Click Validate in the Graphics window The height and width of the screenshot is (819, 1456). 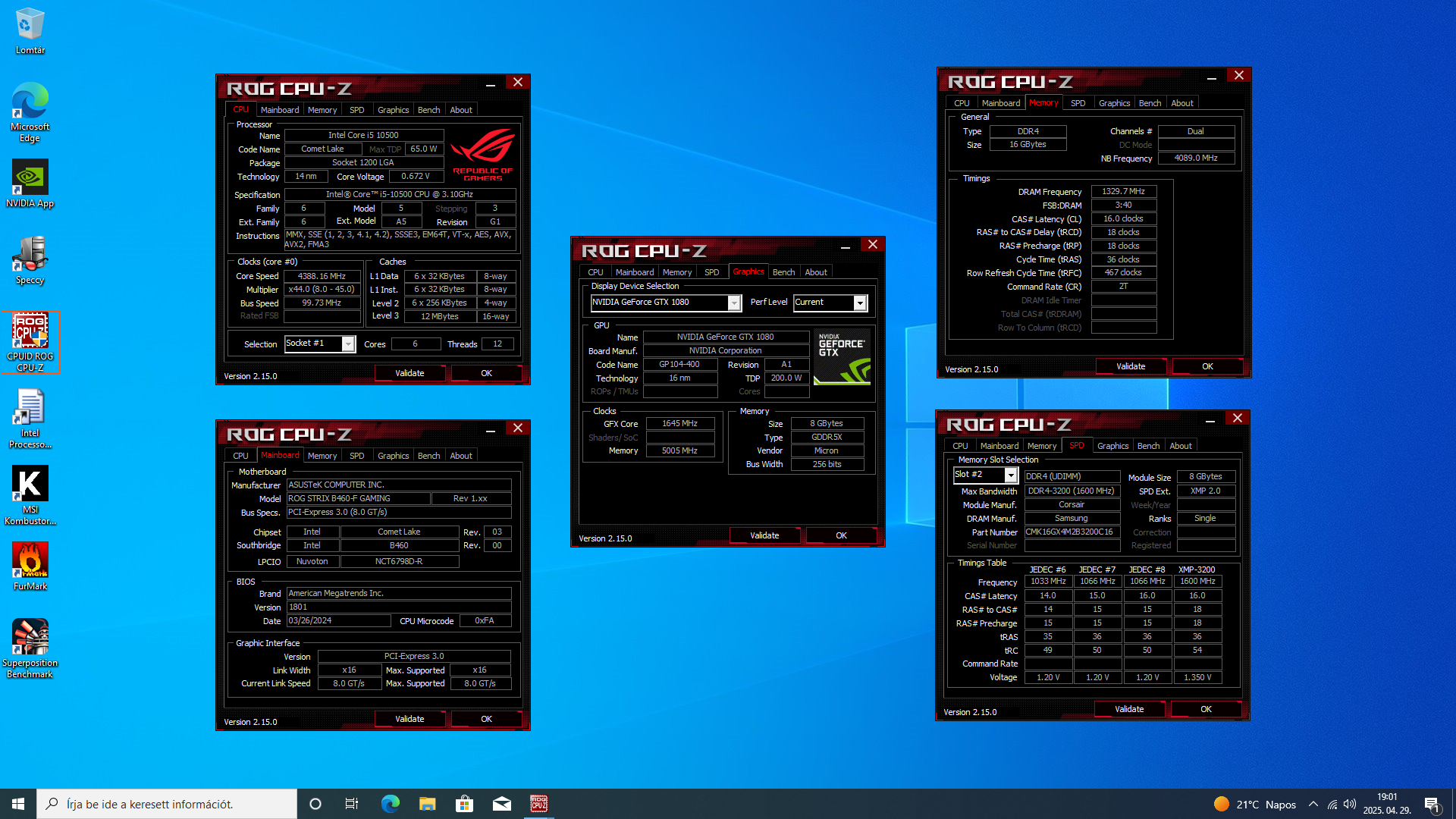764,535
